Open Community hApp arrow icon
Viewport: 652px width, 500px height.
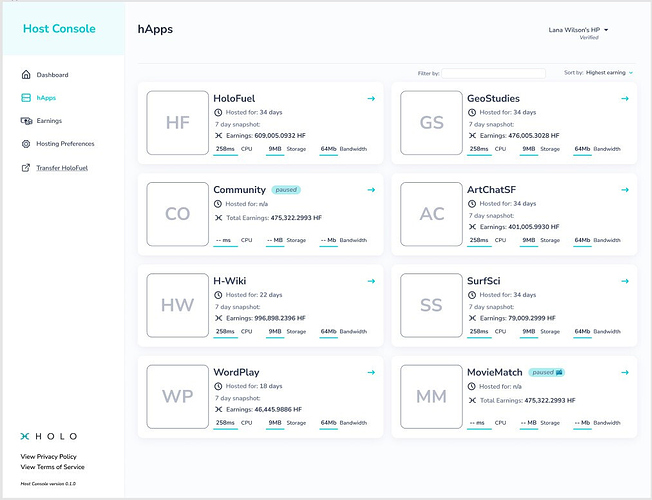[371, 190]
